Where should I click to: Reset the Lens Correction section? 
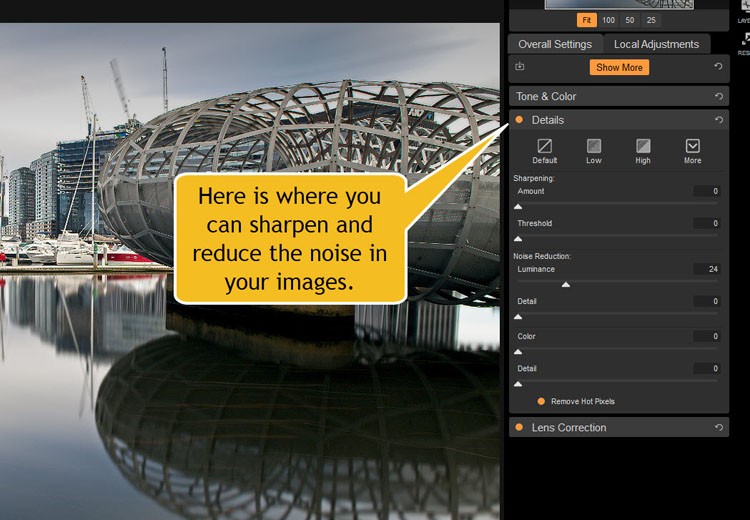tap(718, 427)
